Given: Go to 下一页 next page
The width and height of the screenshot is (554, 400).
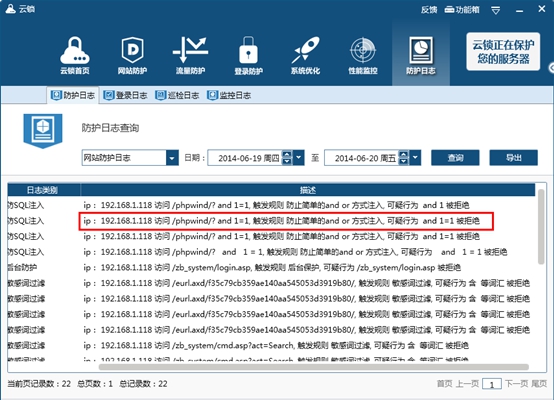Looking at the screenshot, I should coord(516,384).
